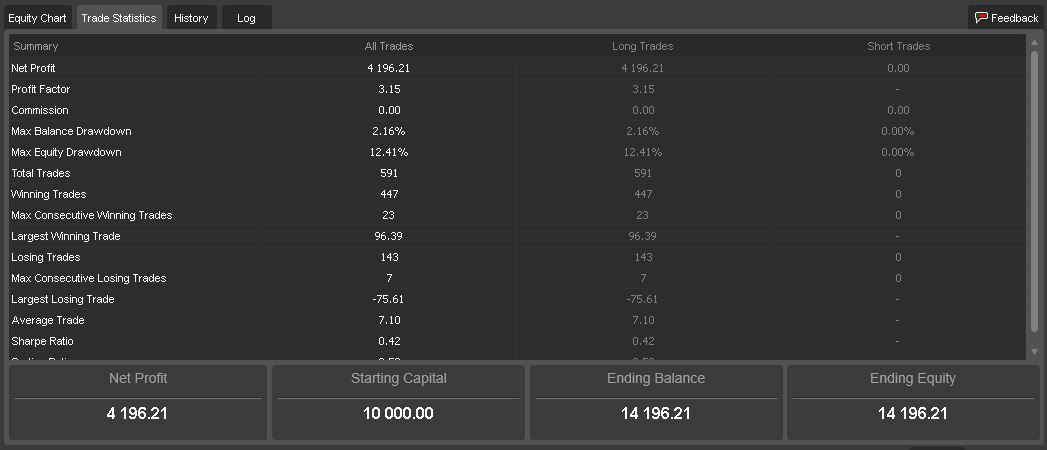The height and width of the screenshot is (450, 1047).
Task: Select the Profit Factor row
Action: coord(517,89)
